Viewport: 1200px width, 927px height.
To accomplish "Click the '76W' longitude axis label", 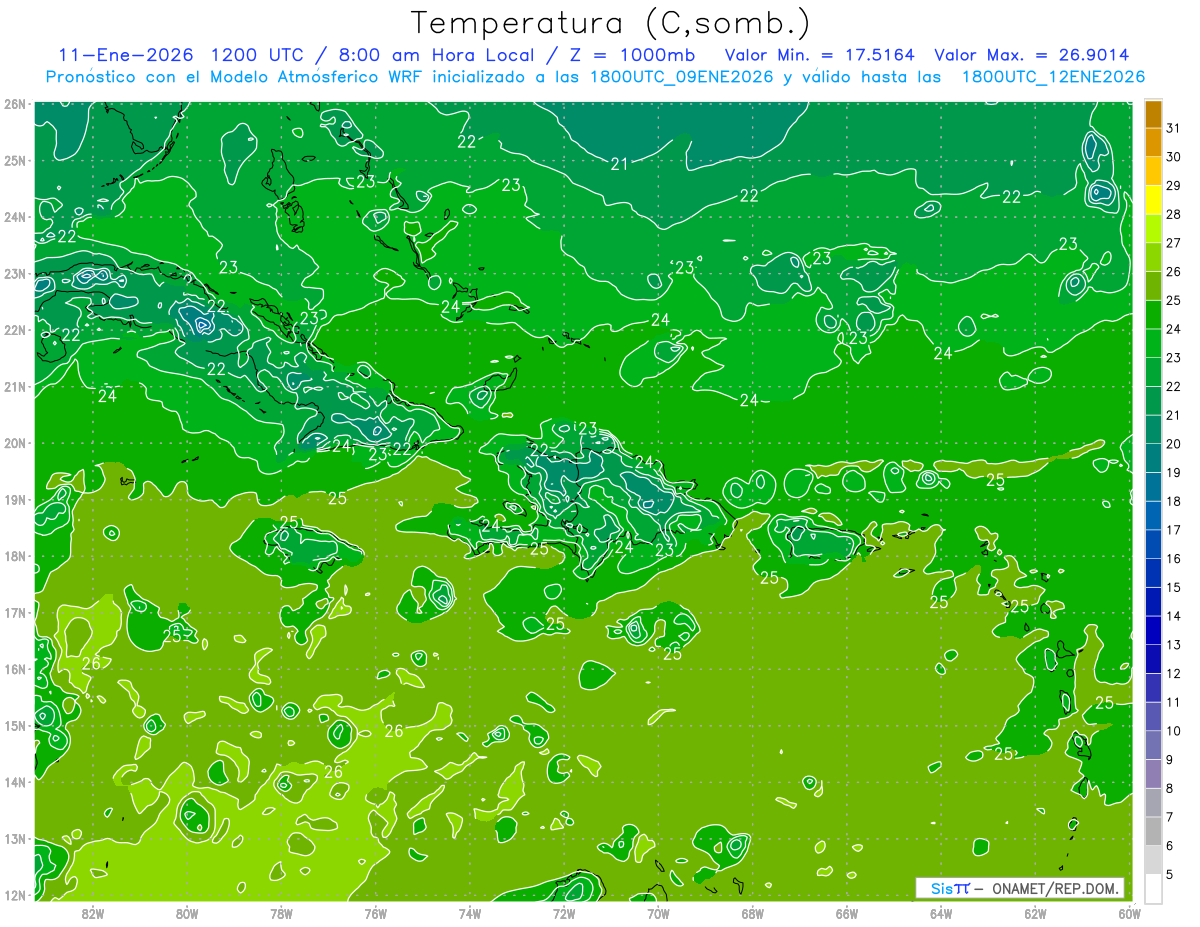I will [376, 913].
